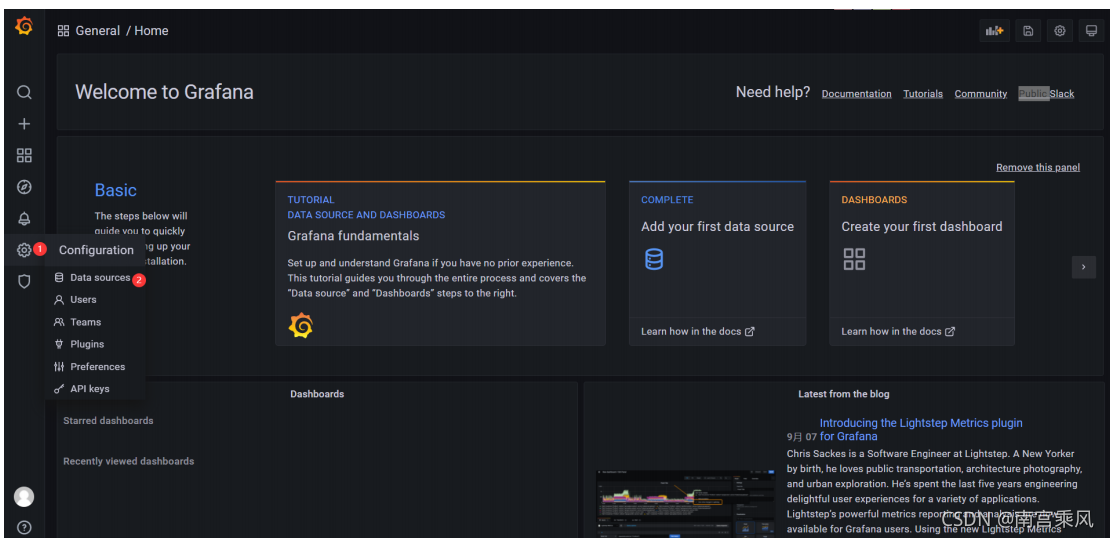Open the Search magnifier icon
The width and height of the screenshot is (1110, 538).
click(24, 93)
